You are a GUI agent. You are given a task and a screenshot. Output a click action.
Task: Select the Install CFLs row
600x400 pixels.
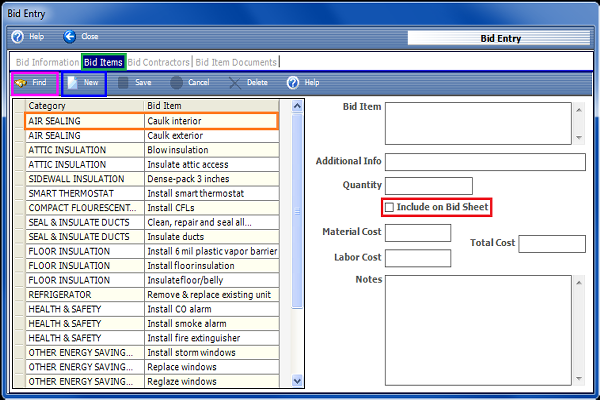point(152,208)
